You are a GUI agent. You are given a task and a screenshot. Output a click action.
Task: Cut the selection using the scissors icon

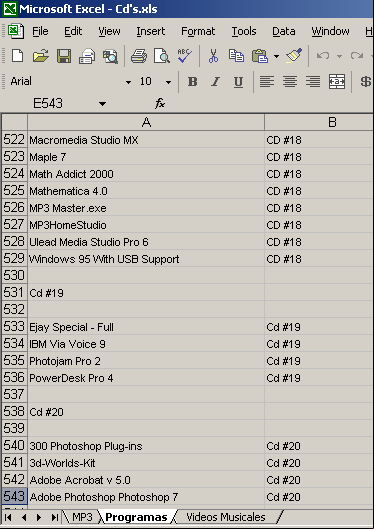tap(213, 55)
